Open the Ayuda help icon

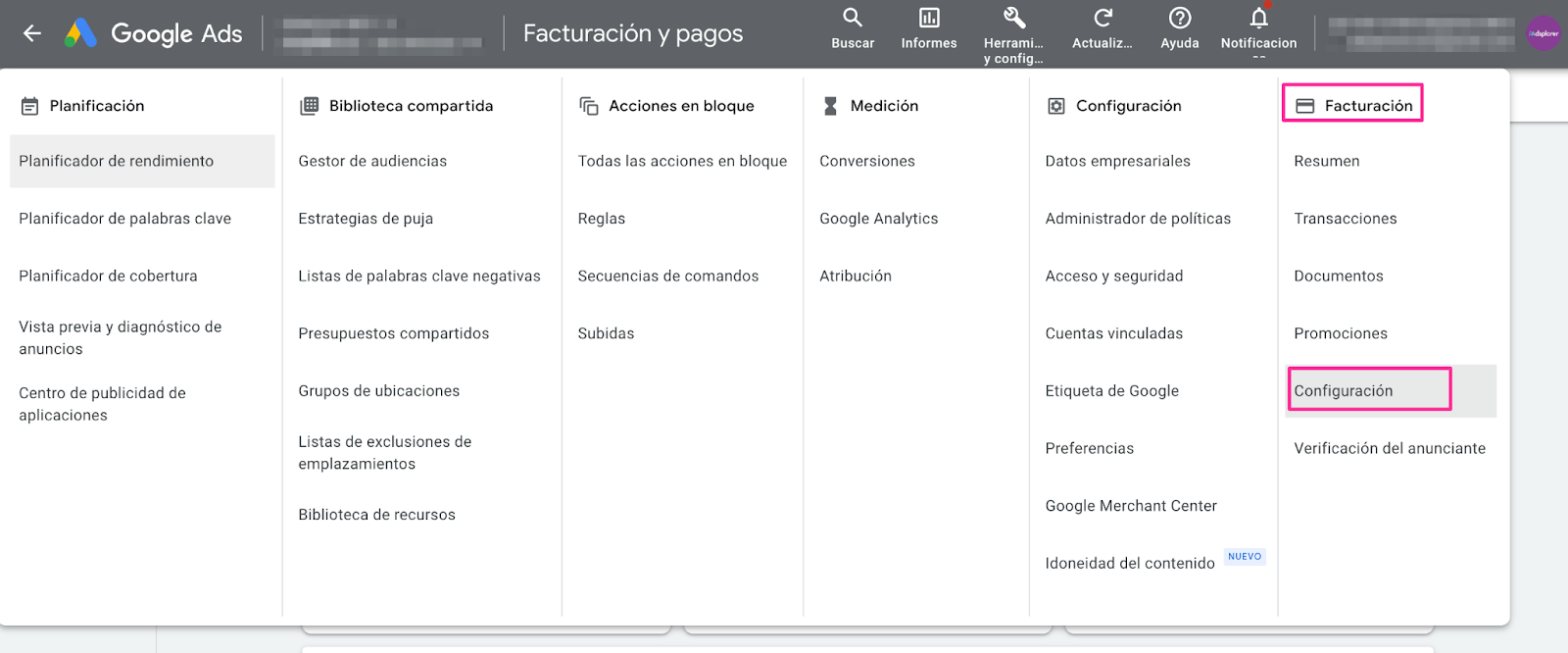[x=1180, y=18]
